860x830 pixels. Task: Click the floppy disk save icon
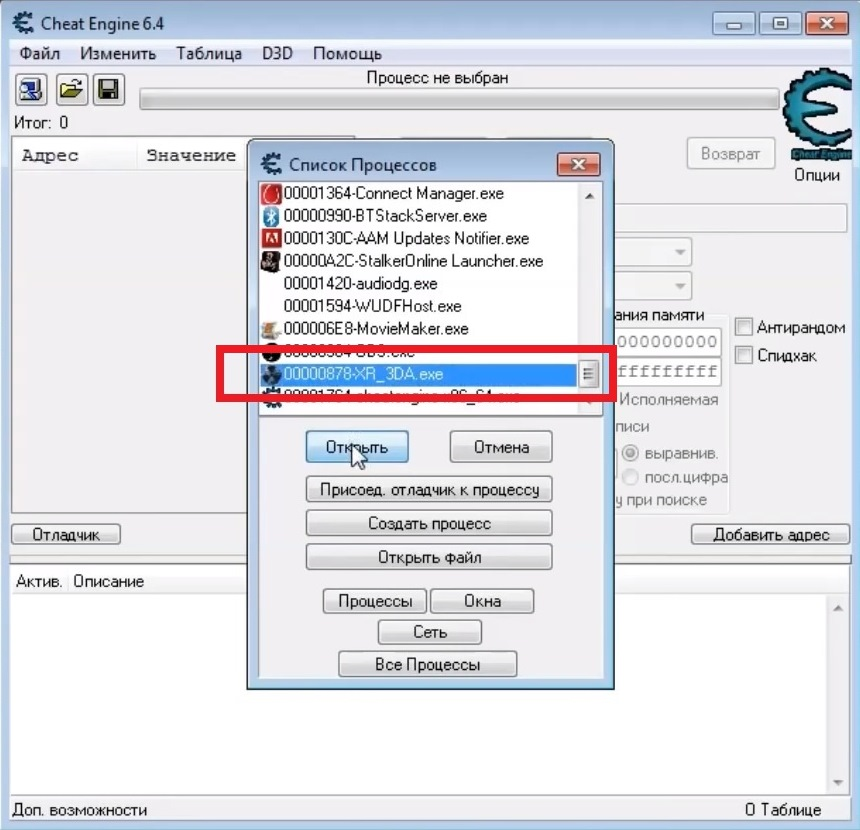coord(109,89)
